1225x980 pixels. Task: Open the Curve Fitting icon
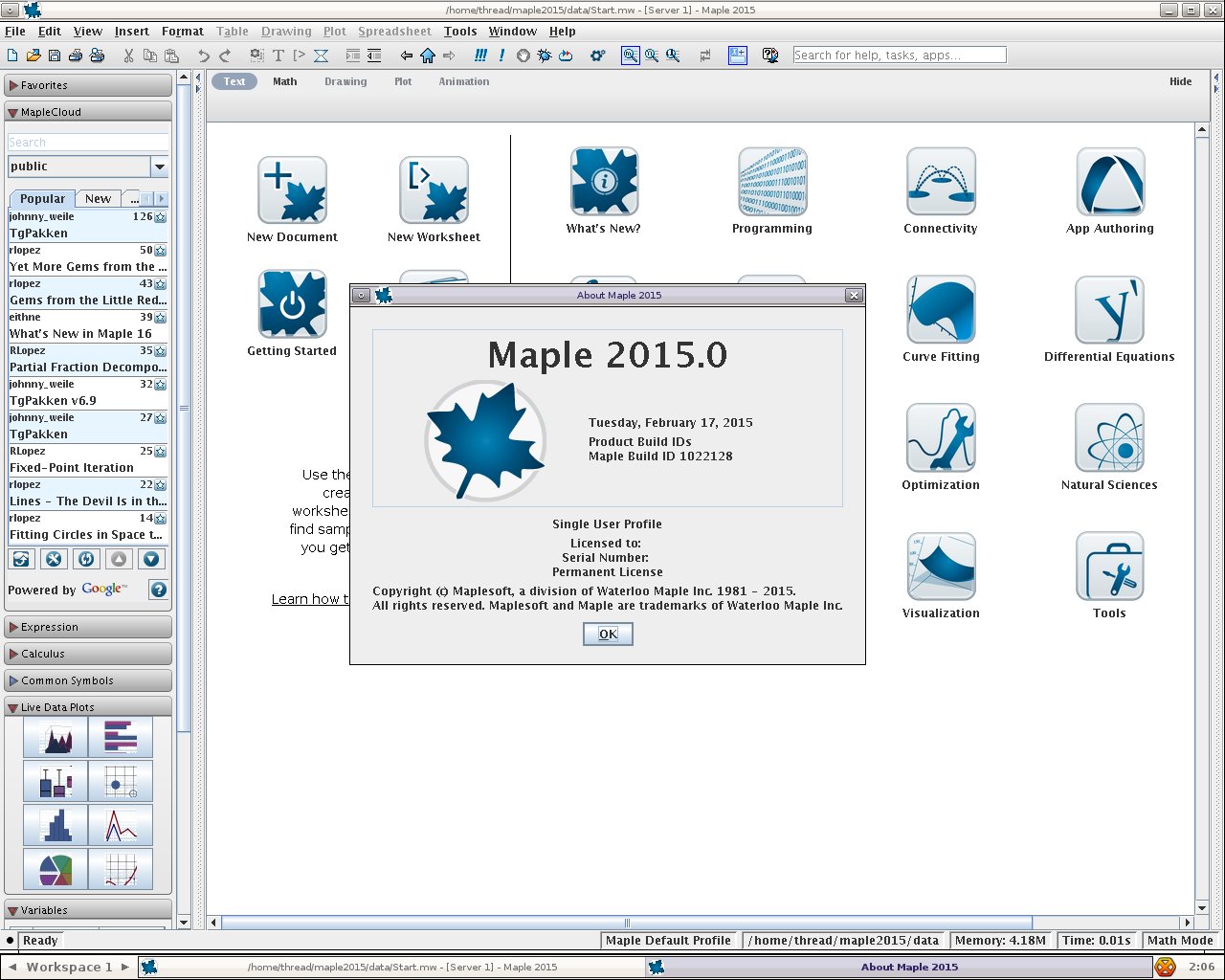[941, 310]
